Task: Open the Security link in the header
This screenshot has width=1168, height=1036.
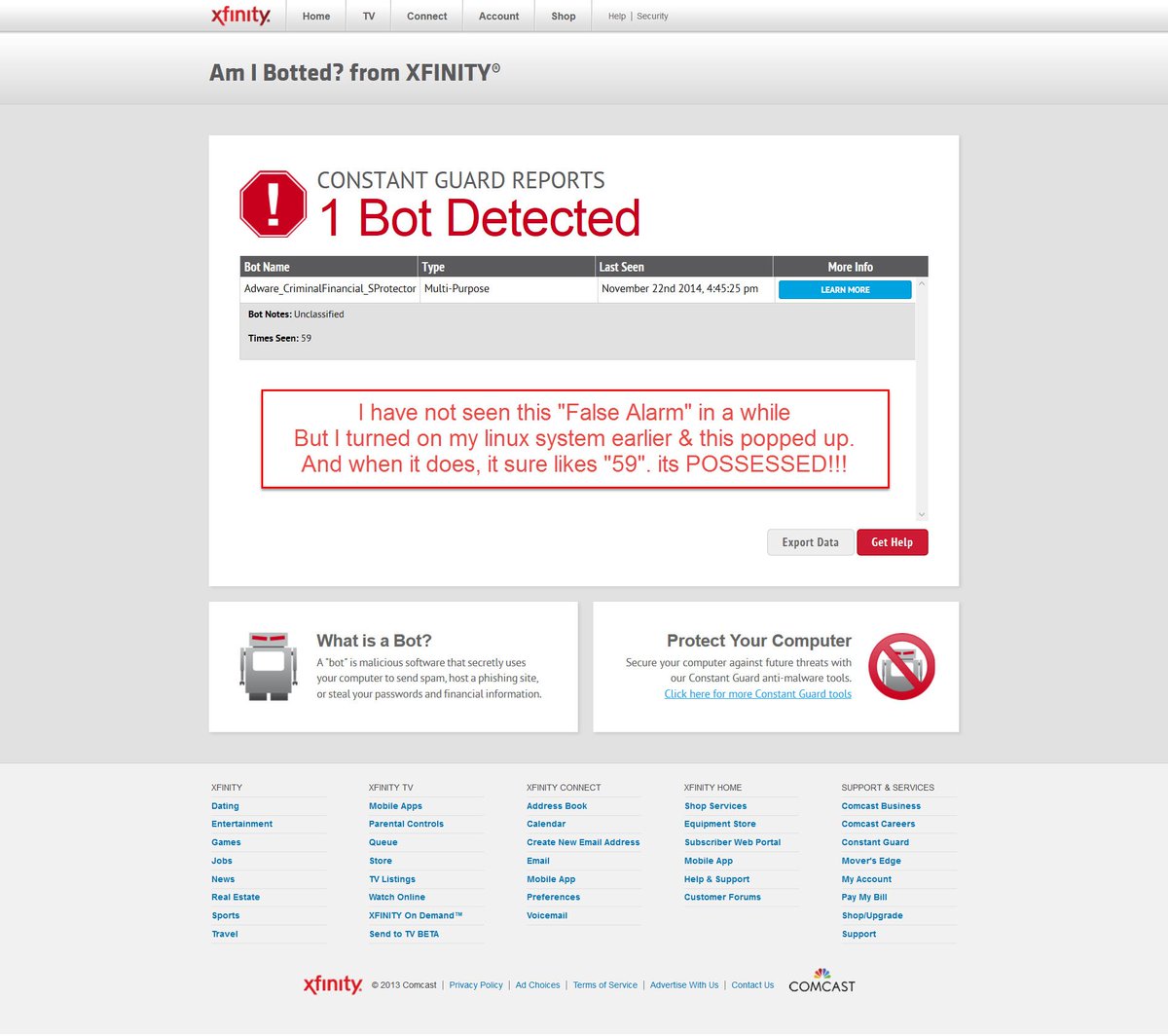Action: click(x=652, y=17)
